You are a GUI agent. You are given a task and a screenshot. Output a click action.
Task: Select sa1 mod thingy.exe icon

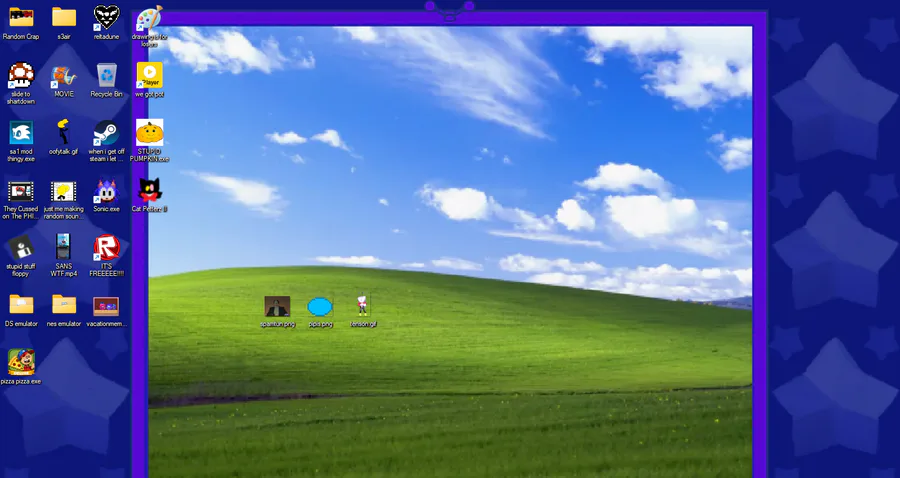pyautogui.click(x=21, y=133)
